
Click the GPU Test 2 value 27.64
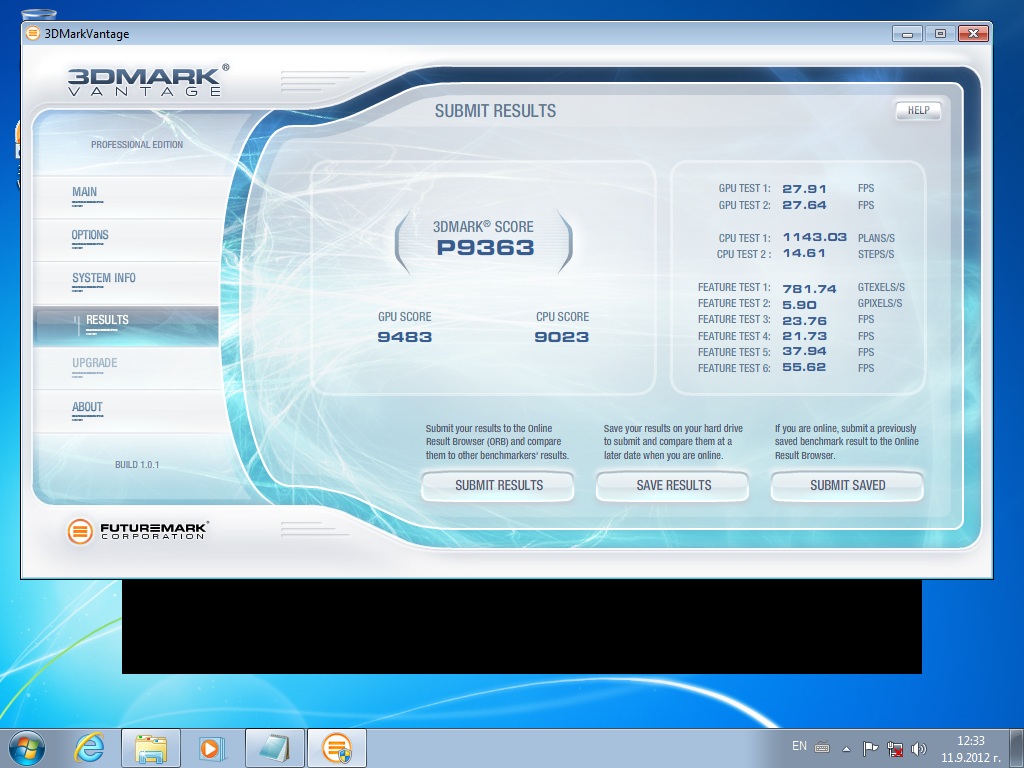pos(804,205)
